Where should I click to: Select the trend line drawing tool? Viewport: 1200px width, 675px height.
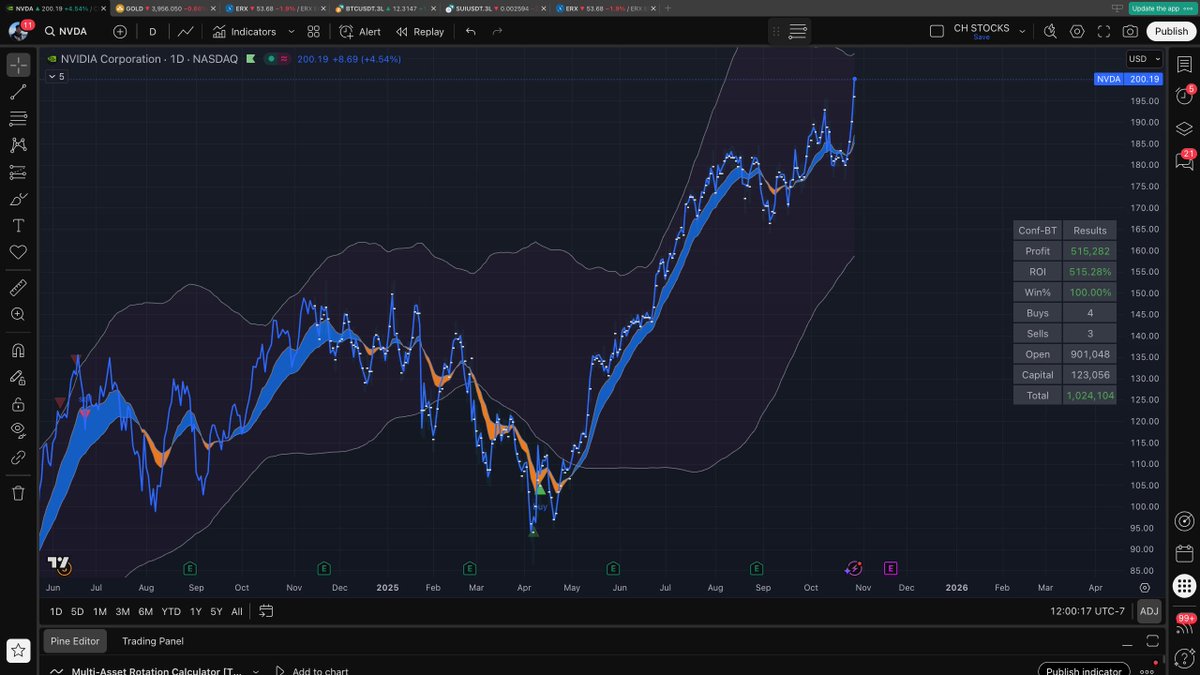click(18, 92)
